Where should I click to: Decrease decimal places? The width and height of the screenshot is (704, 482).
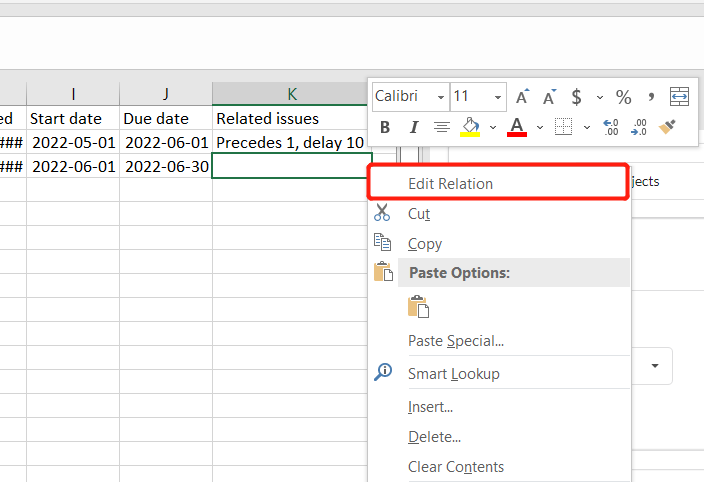pos(639,127)
